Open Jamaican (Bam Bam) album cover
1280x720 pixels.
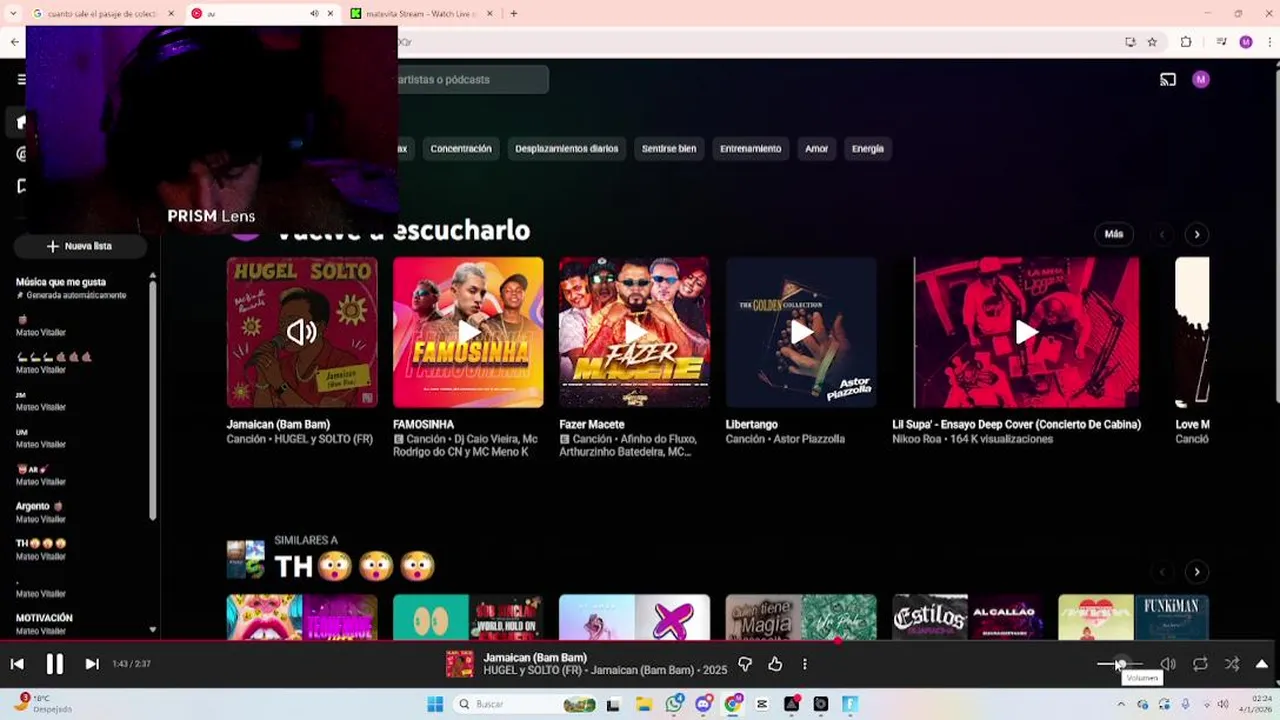tap(302, 332)
